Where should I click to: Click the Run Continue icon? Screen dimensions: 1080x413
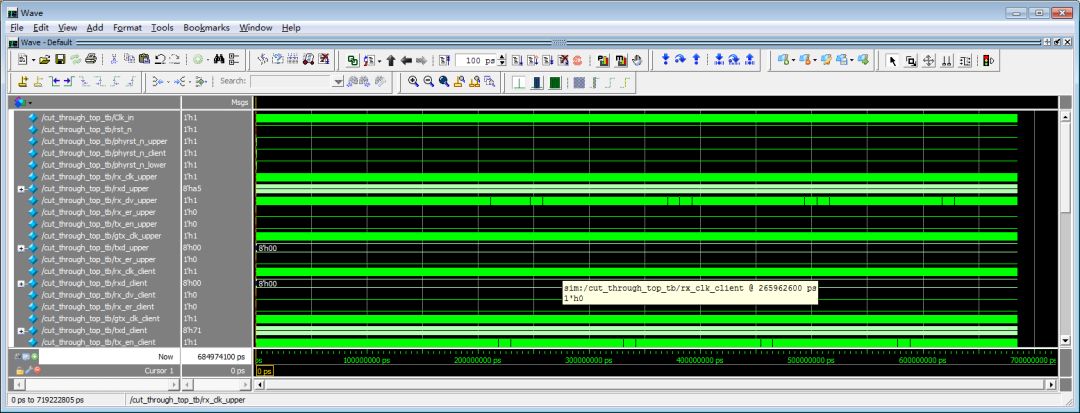pyautogui.click(x=532, y=61)
